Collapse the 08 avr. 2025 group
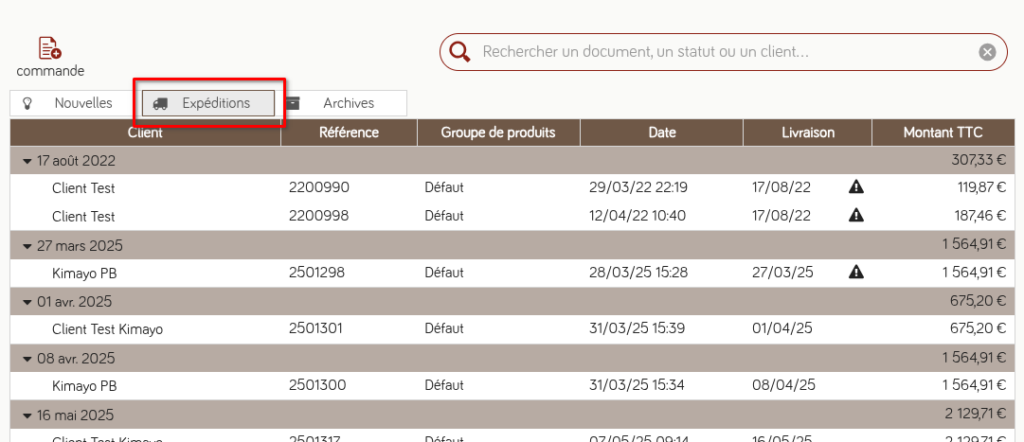This screenshot has height=442, width=1024. tap(26, 358)
